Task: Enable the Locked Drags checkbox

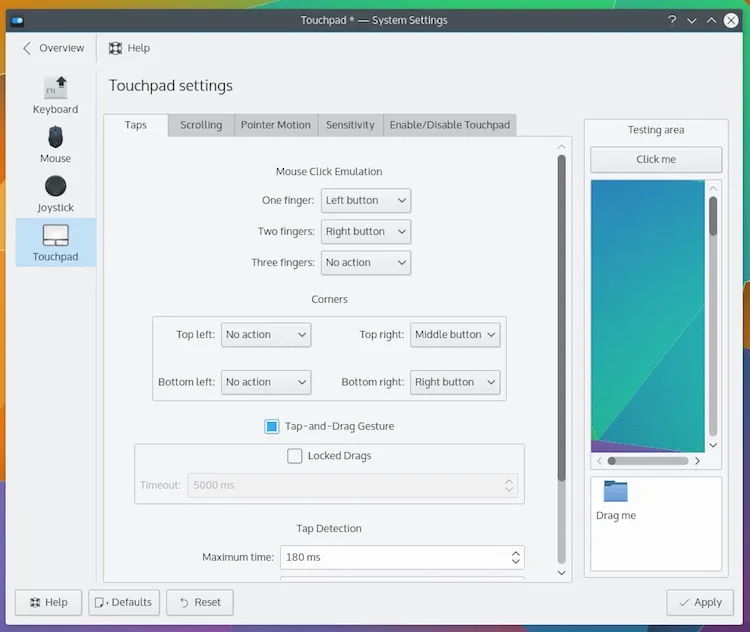Action: tap(295, 456)
